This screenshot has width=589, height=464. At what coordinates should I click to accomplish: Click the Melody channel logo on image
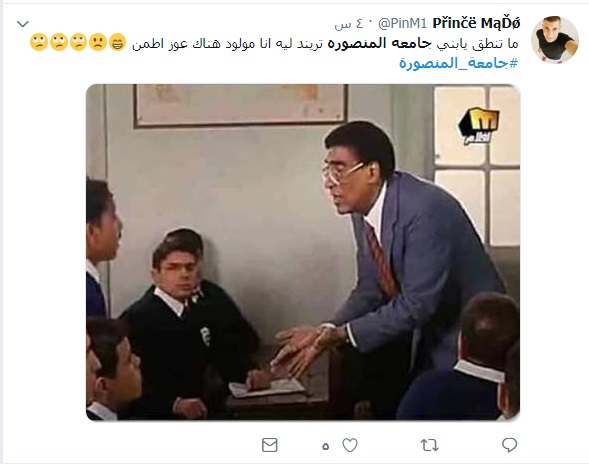479,125
